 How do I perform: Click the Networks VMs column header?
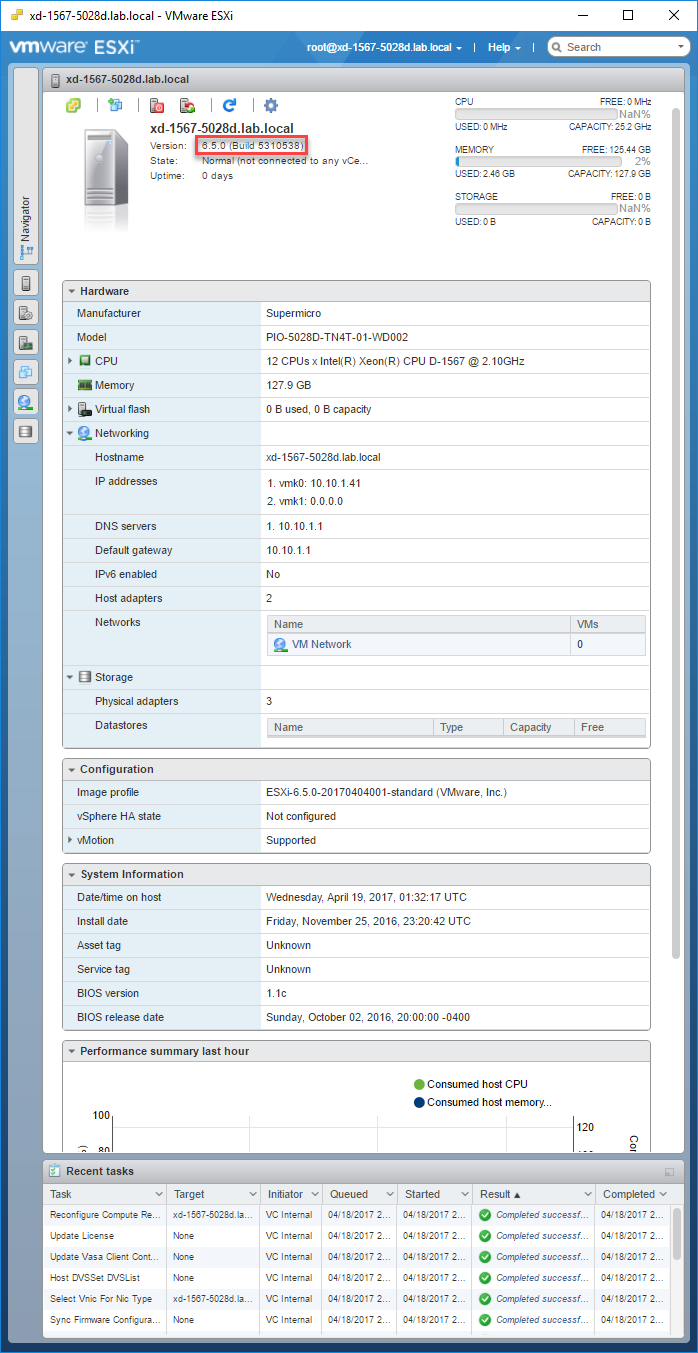pos(608,623)
